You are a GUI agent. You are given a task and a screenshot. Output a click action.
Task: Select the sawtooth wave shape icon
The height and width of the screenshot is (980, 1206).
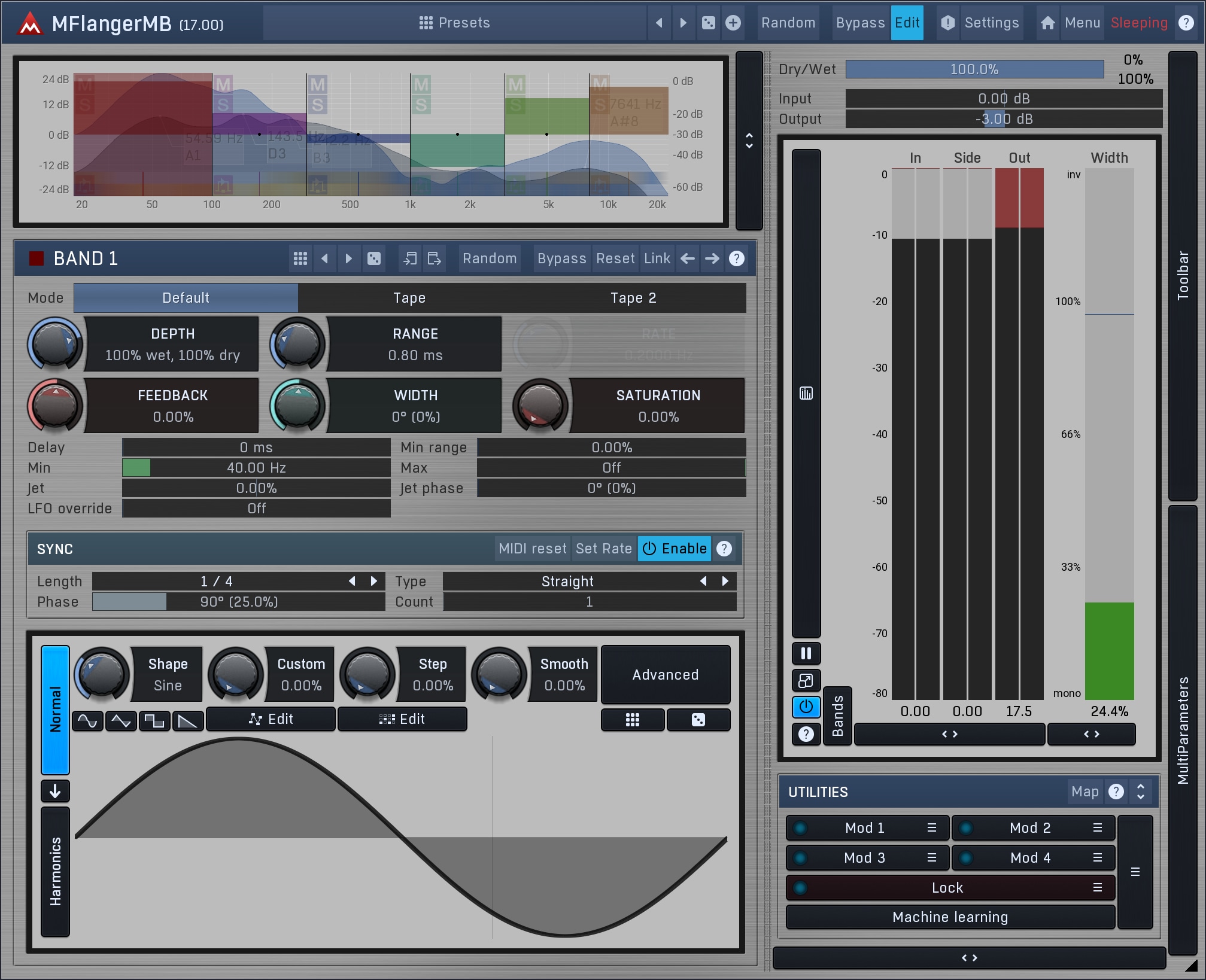click(x=188, y=721)
